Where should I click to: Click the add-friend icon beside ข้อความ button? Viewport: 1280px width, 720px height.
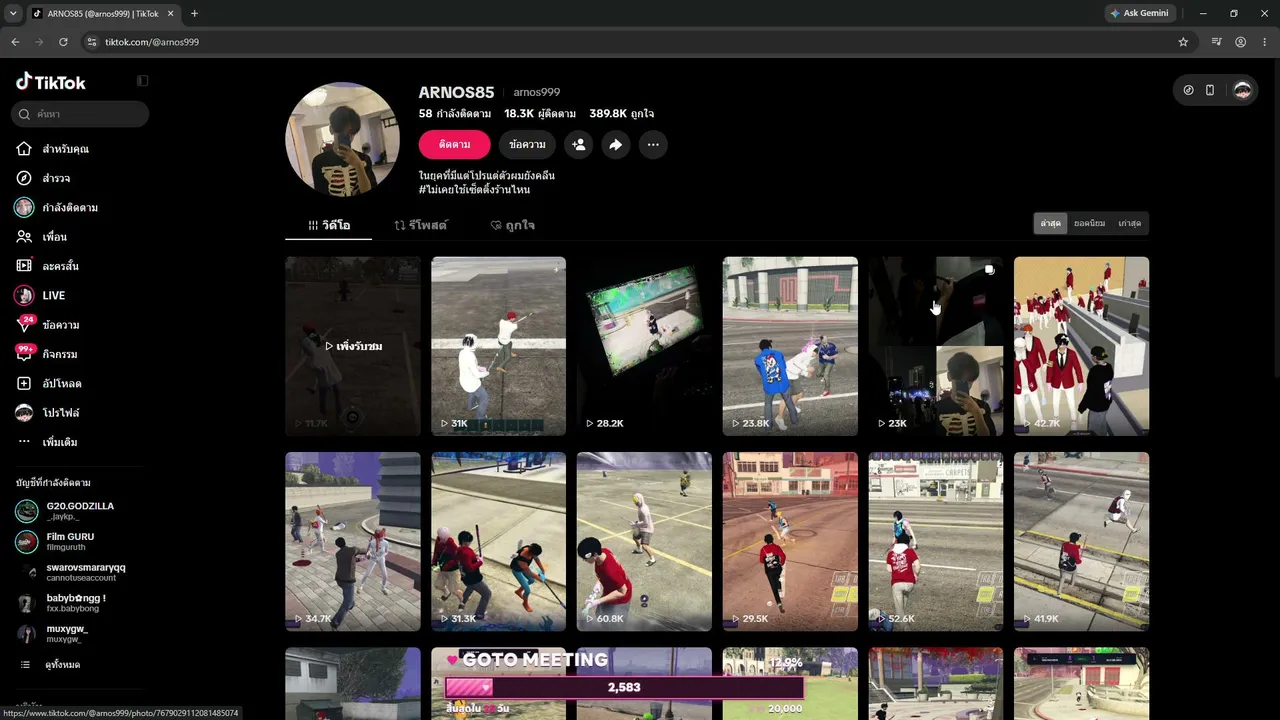click(x=578, y=145)
